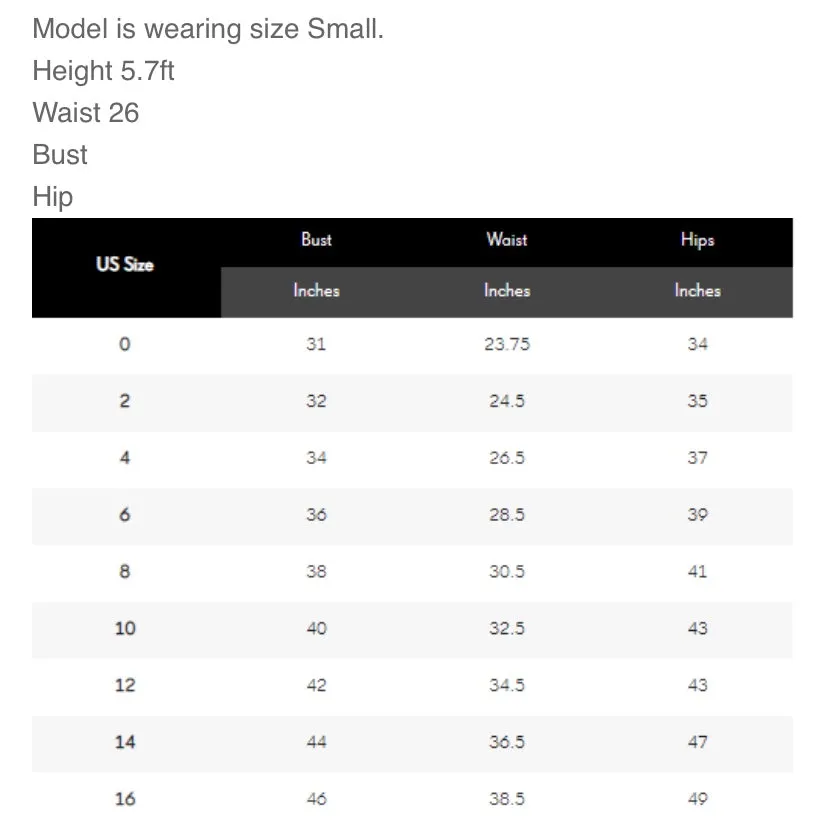Viewport: 819px width, 833px height.
Task: Click the 'Height 5.7ft' text line
Action: pyautogui.click(x=103, y=71)
